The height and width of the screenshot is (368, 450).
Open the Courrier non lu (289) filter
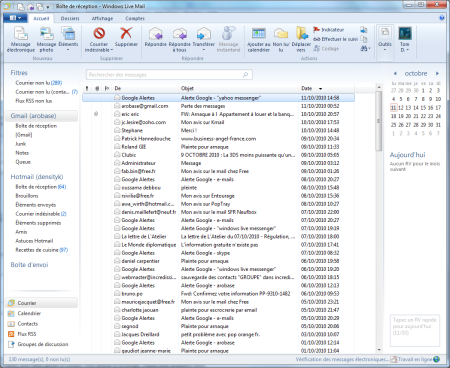point(39,83)
